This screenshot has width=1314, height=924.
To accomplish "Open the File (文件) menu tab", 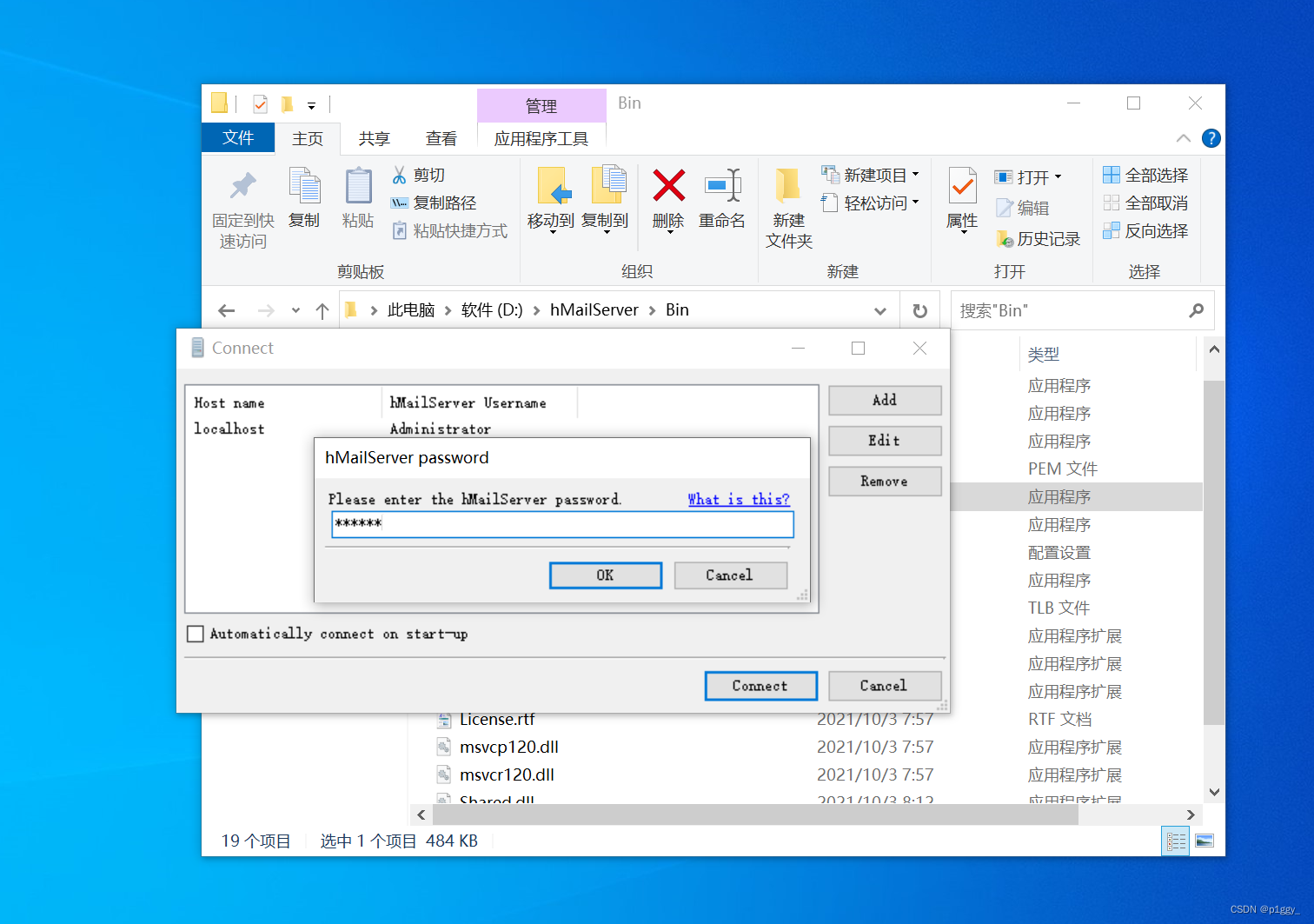I will pos(238,137).
